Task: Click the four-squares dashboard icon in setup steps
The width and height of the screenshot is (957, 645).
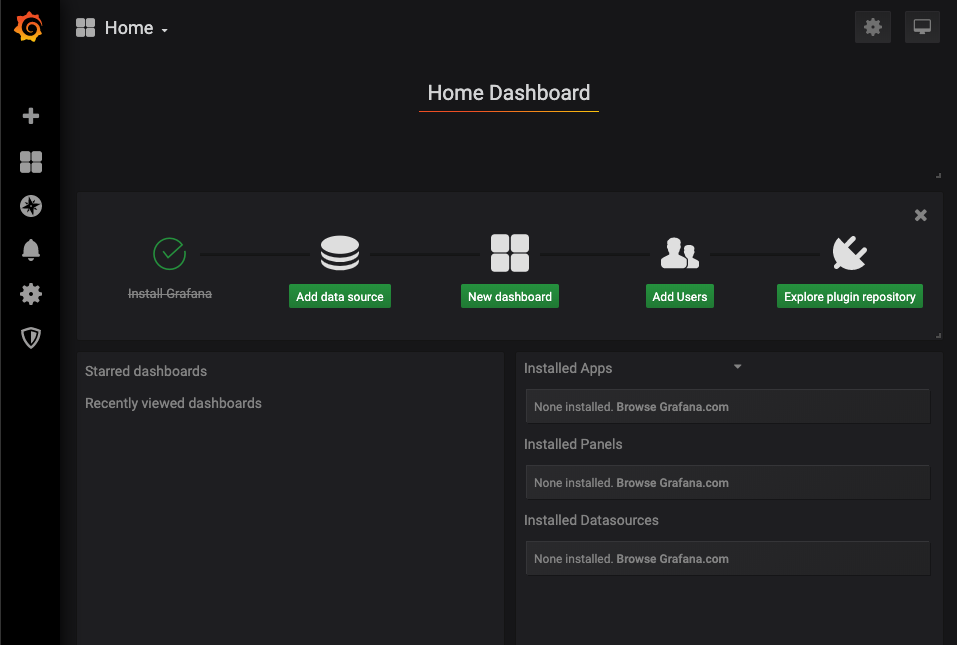Action: [x=510, y=253]
